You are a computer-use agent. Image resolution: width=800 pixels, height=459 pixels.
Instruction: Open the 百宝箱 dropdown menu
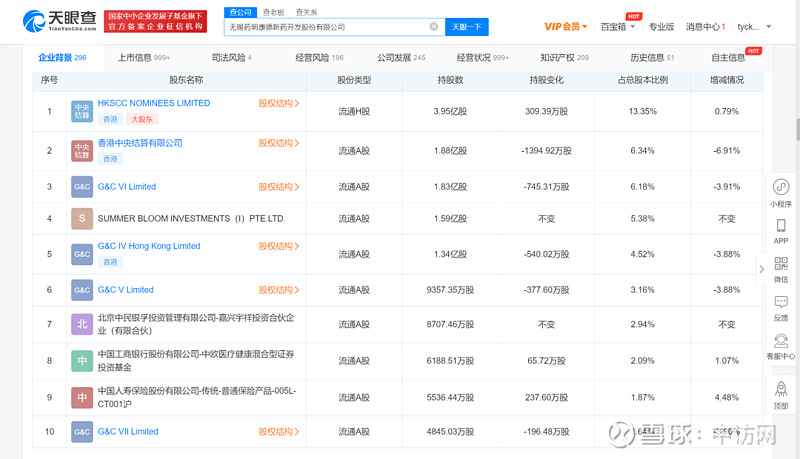620,27
